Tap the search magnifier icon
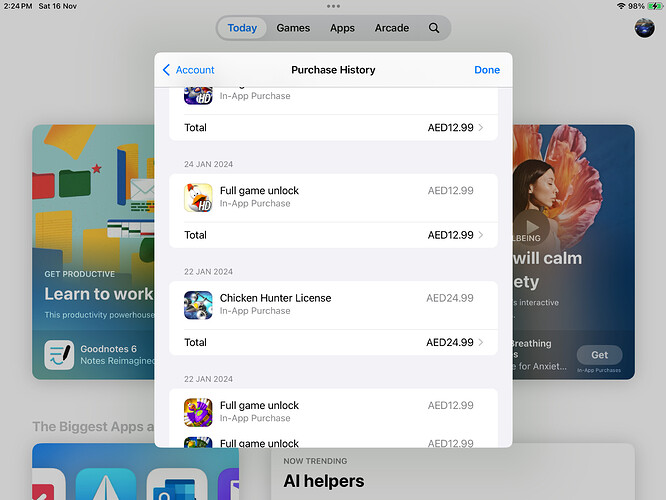This screenshot has height=500, width=666. [434, 28]
